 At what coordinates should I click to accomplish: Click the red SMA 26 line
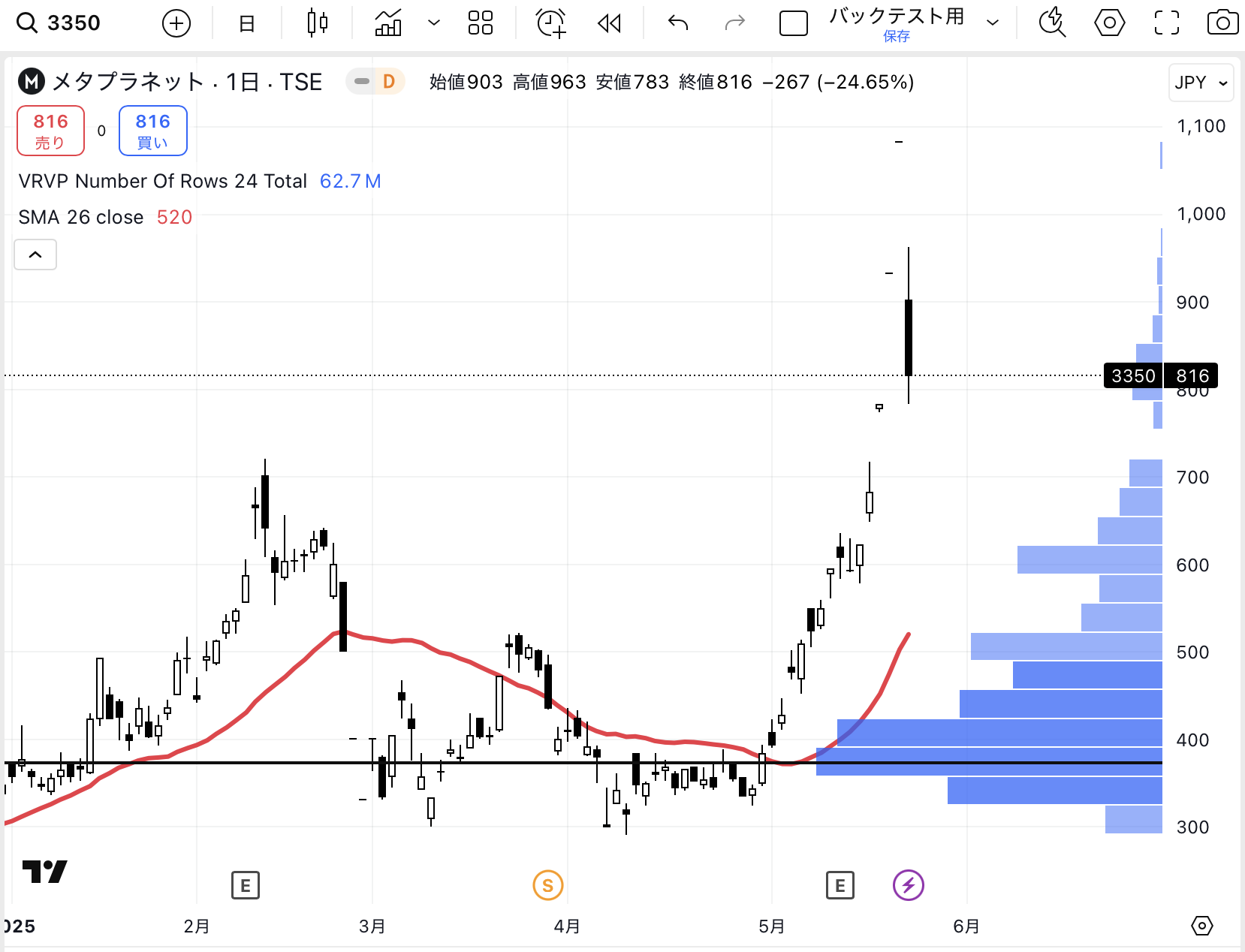pyautogui.click(x=451, y=655)
